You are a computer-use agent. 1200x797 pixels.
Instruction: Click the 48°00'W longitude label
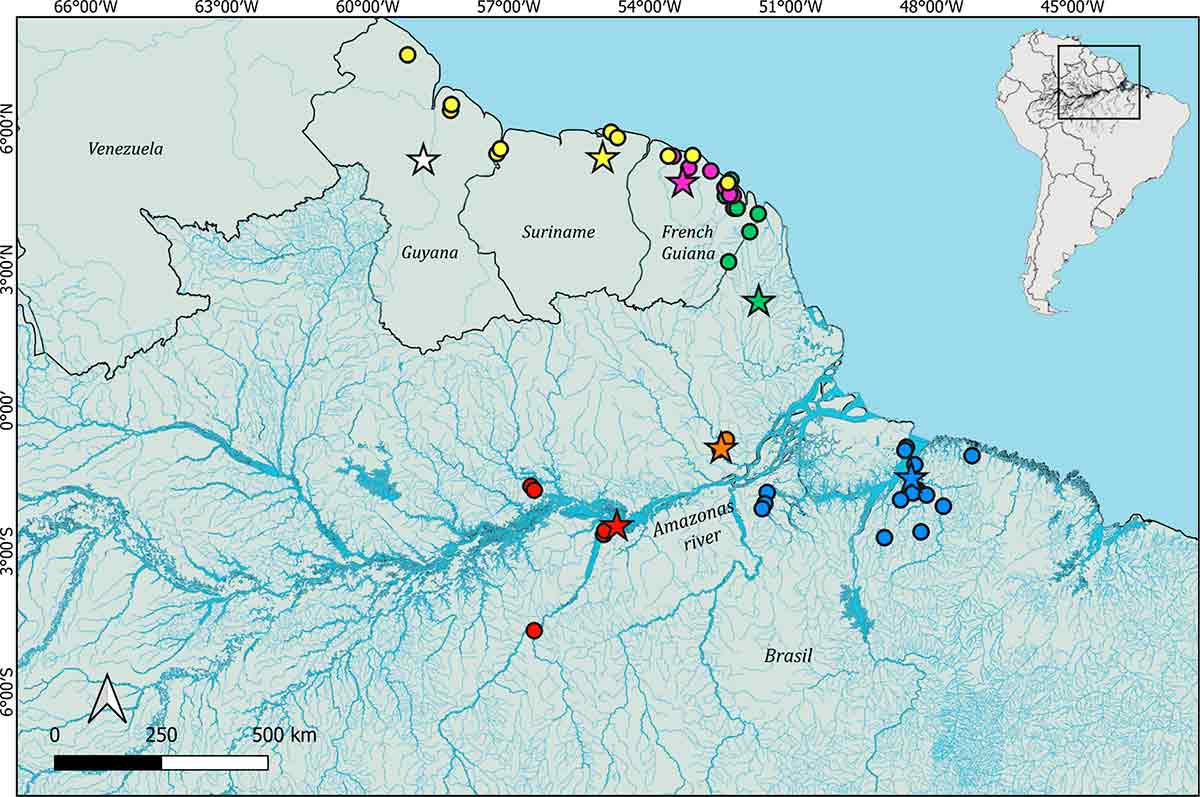tap(934, 9)
